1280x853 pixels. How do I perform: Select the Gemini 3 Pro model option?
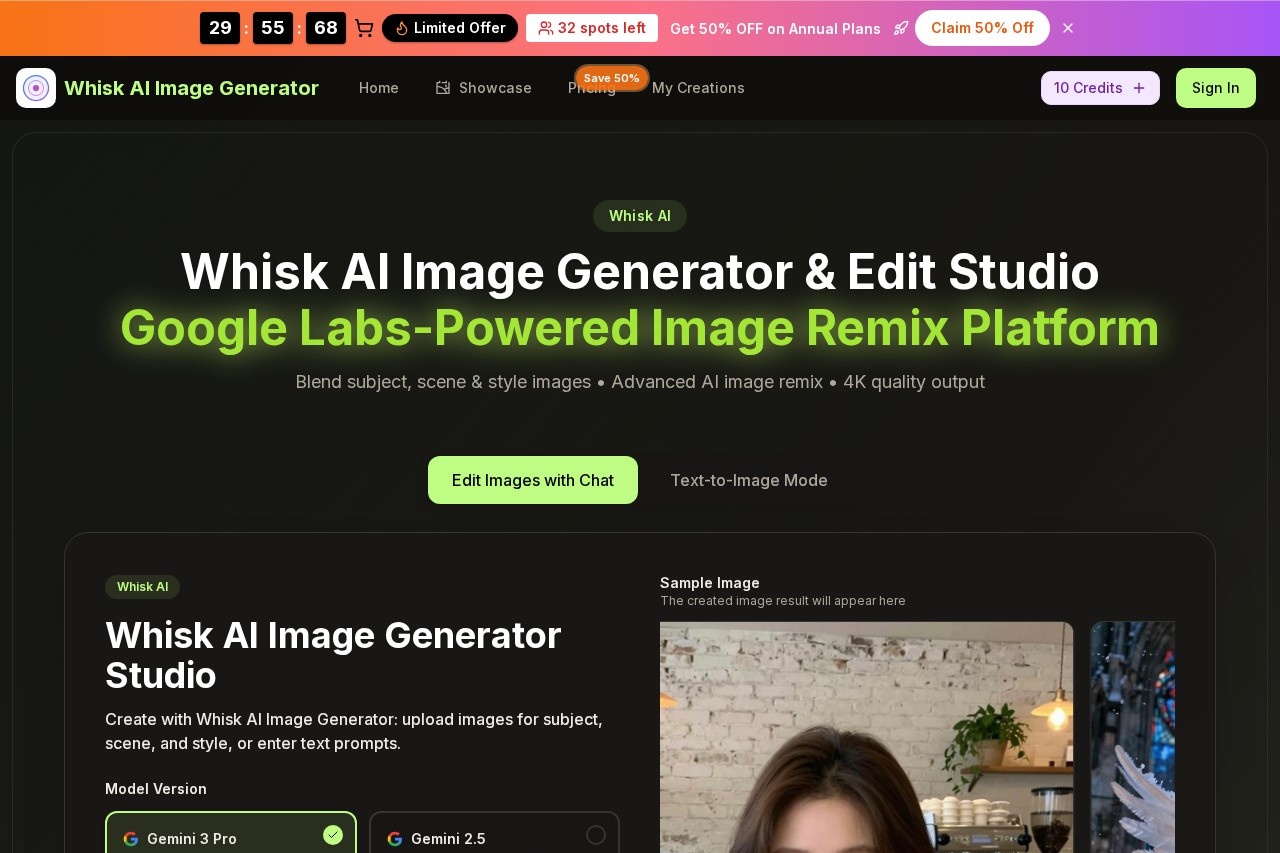(231, 833)
